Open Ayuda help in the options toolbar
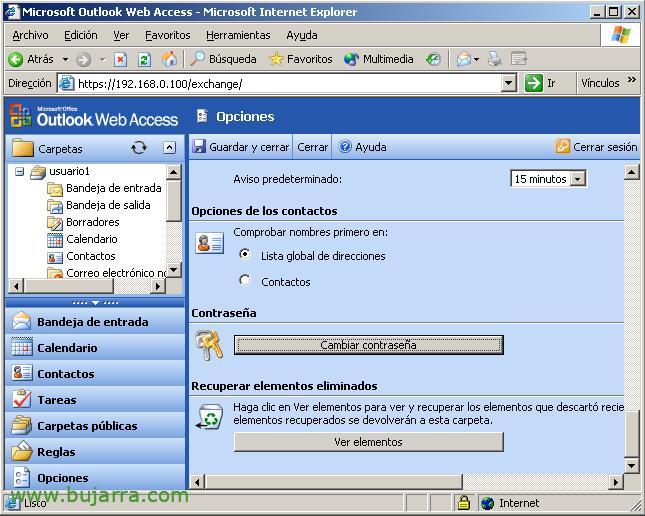Image resolution: width=645 pixels, height=516 pixels. point(362,147)
